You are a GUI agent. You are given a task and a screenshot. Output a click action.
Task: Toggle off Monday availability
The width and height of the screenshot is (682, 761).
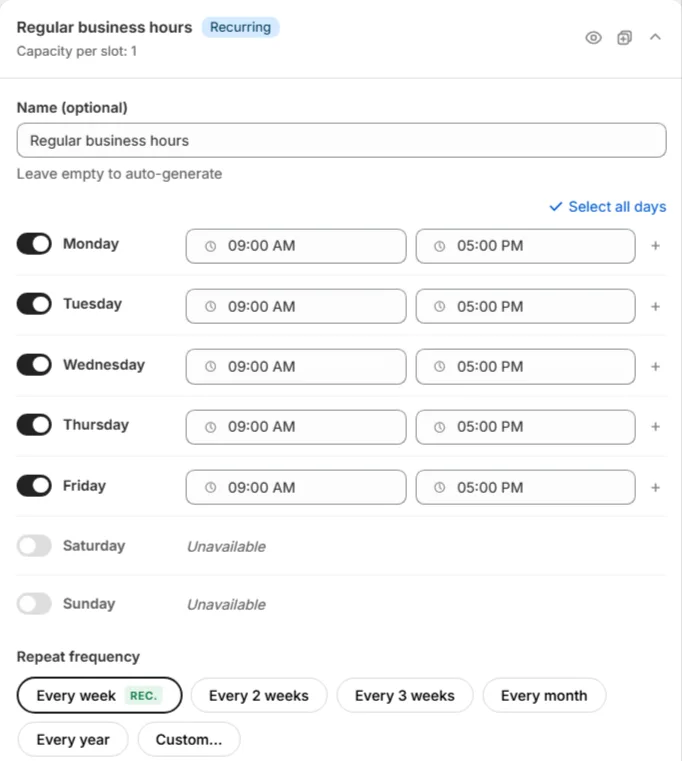tap(34, 244)
